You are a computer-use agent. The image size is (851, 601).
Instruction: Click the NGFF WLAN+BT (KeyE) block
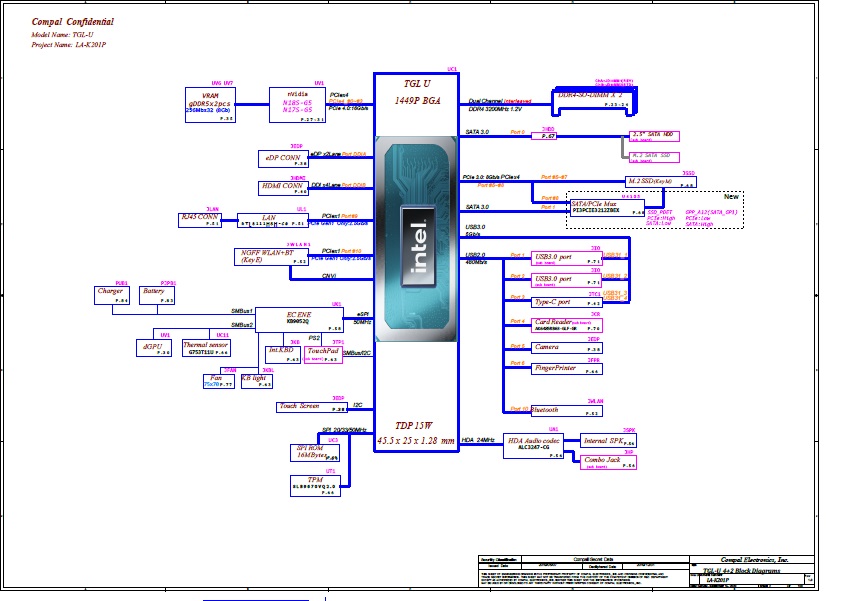pyautogui.click(x=272, y=257)
